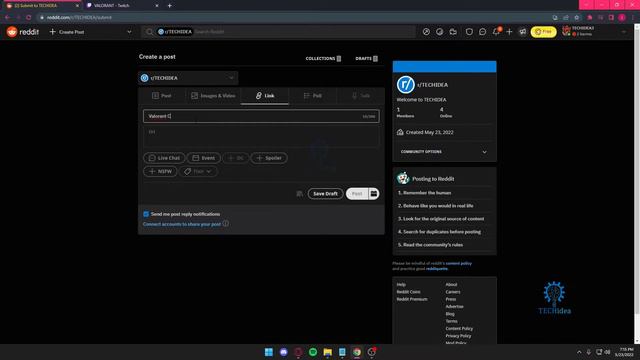Open the Flair dropdown
This screenshot has width=640, height=360.
click(x=198, y=171)
